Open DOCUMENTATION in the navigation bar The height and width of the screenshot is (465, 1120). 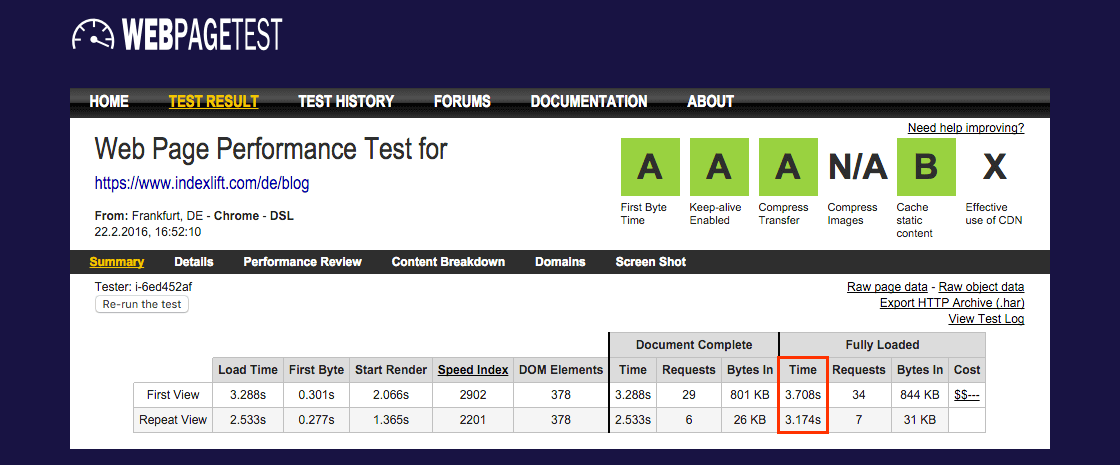pos(589,101)
